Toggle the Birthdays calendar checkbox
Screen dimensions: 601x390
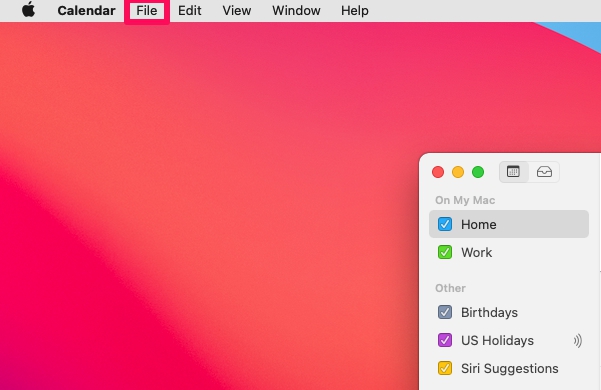tap(445, 312)
